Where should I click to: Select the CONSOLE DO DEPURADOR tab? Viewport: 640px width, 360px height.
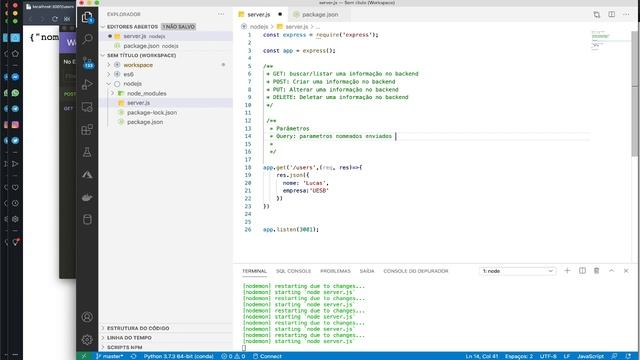[x=416, y=271]
